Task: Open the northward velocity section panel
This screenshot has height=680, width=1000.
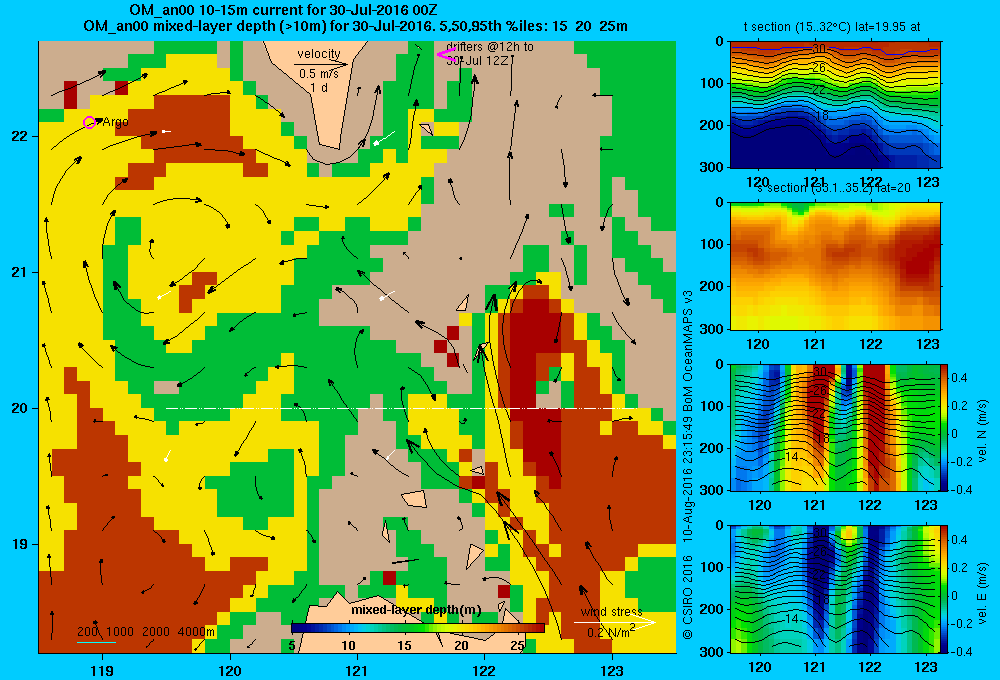Action: coord(835,427)
